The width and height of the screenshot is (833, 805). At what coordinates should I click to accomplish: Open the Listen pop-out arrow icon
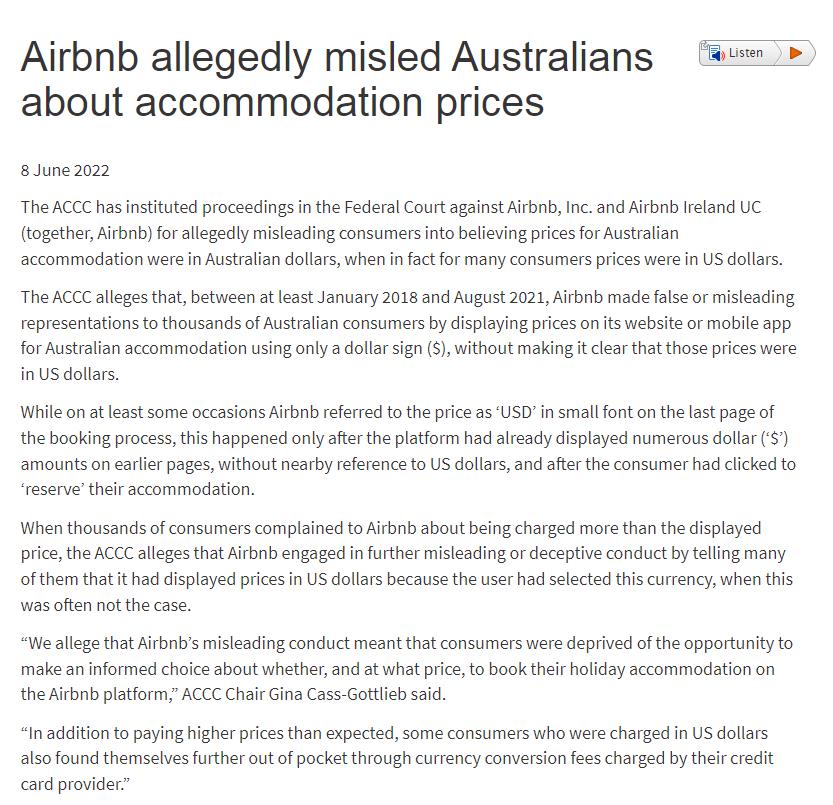click(x=704, y=45)
